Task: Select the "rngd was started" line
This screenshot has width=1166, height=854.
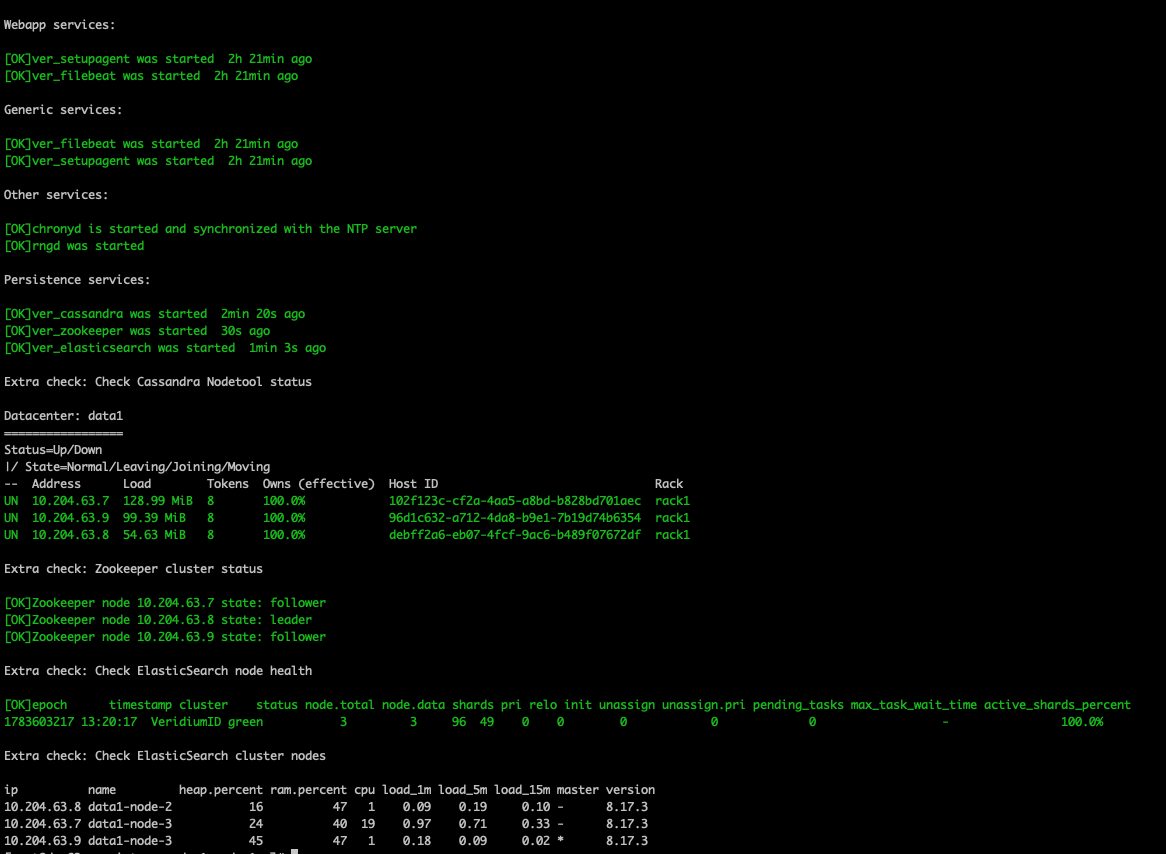Action: click(74, 246)
